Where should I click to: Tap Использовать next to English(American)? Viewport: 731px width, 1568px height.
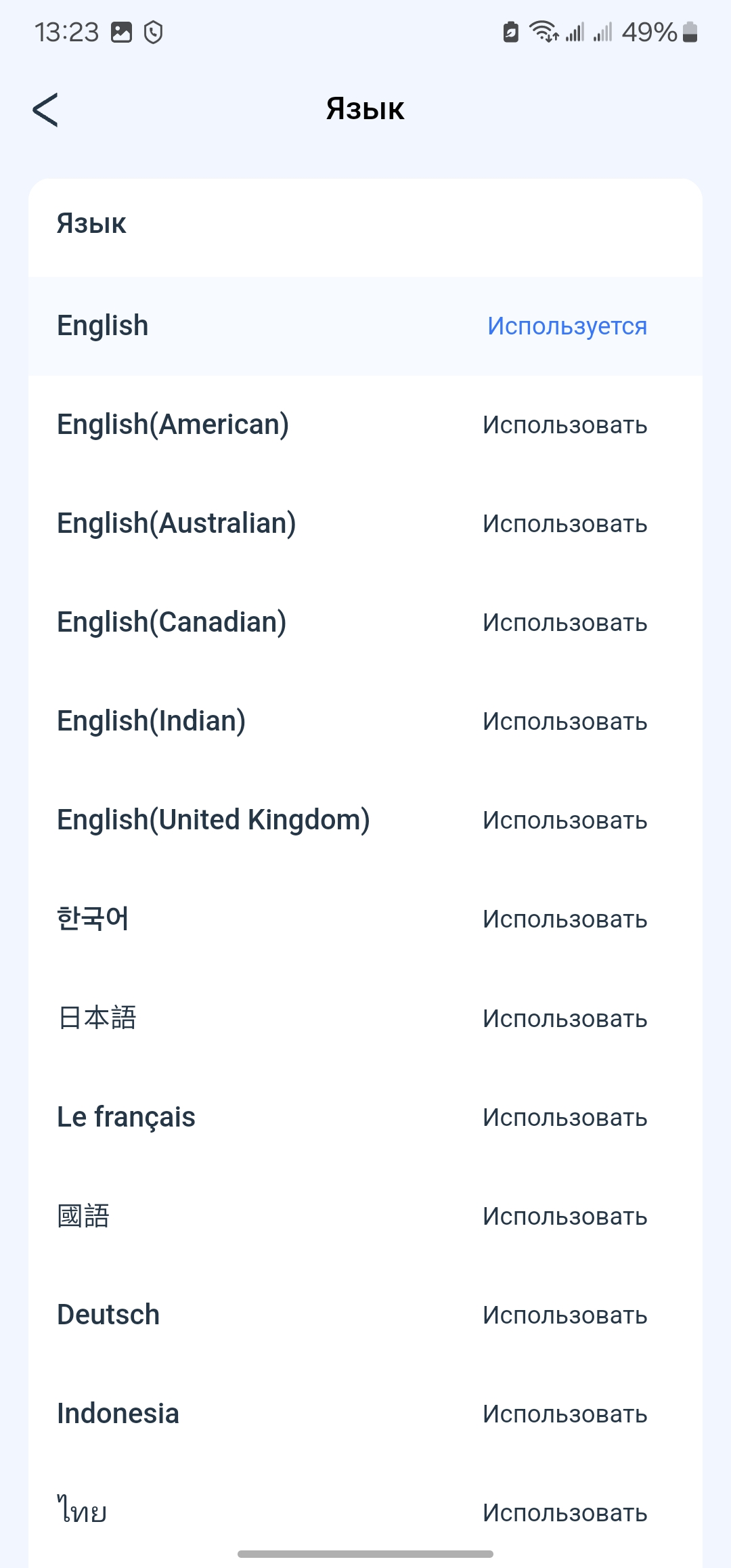[564, 425]
